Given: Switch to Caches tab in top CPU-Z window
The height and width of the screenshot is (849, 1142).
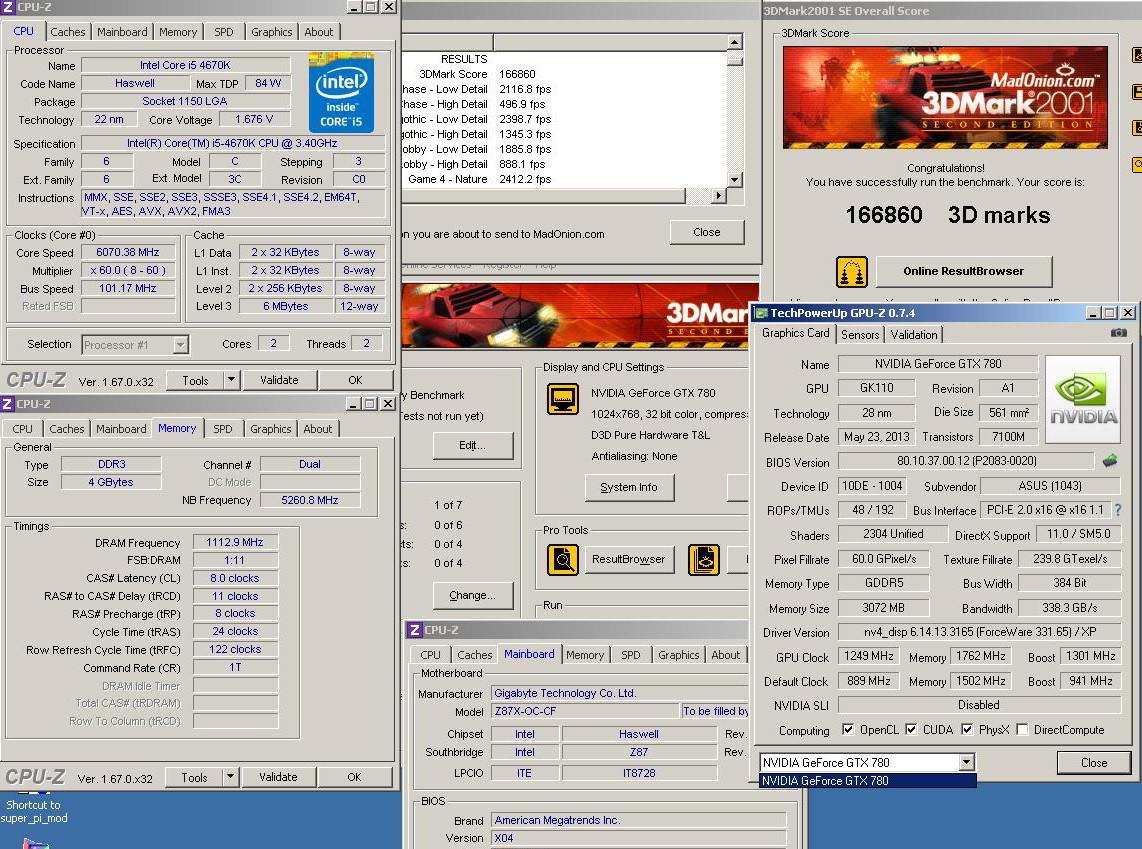Looking at the screenshot, I should point(68,32).
